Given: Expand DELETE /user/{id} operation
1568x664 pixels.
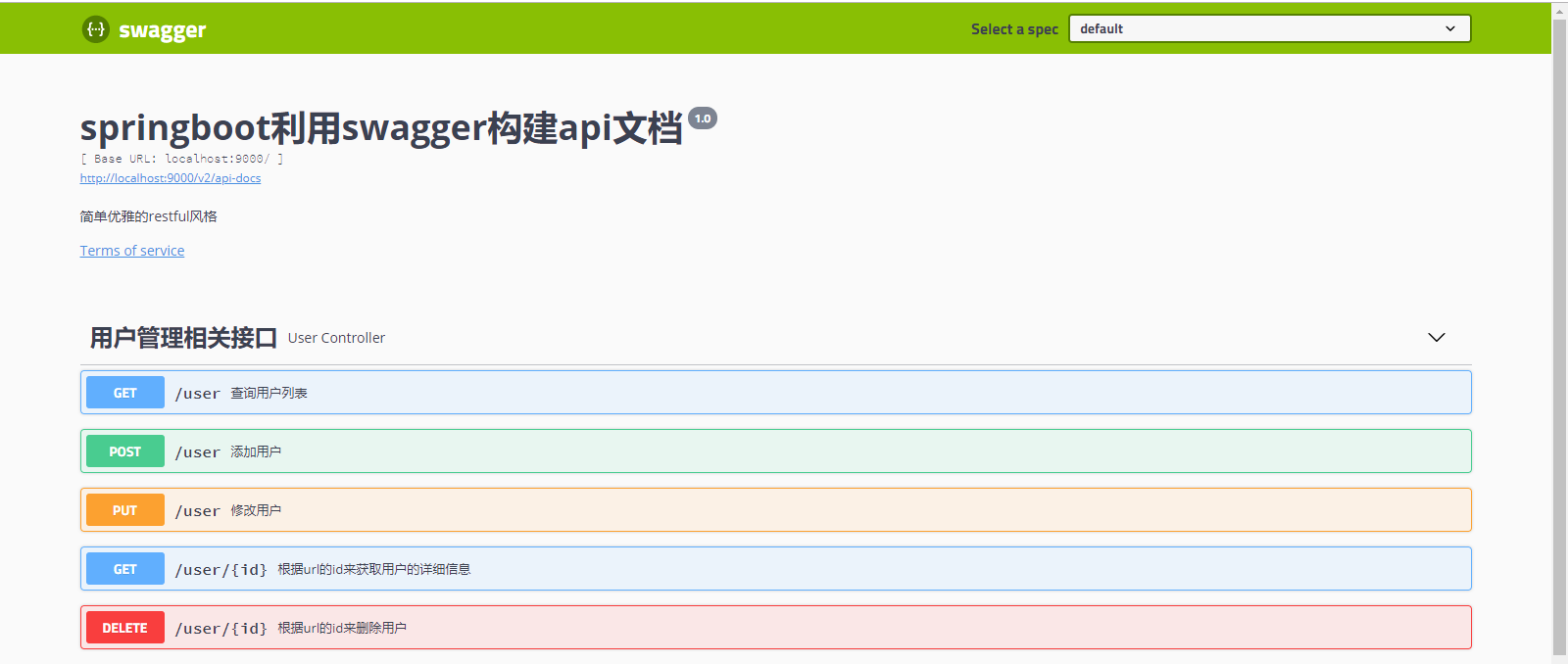Looking at the screenshot, I should 776,628.
